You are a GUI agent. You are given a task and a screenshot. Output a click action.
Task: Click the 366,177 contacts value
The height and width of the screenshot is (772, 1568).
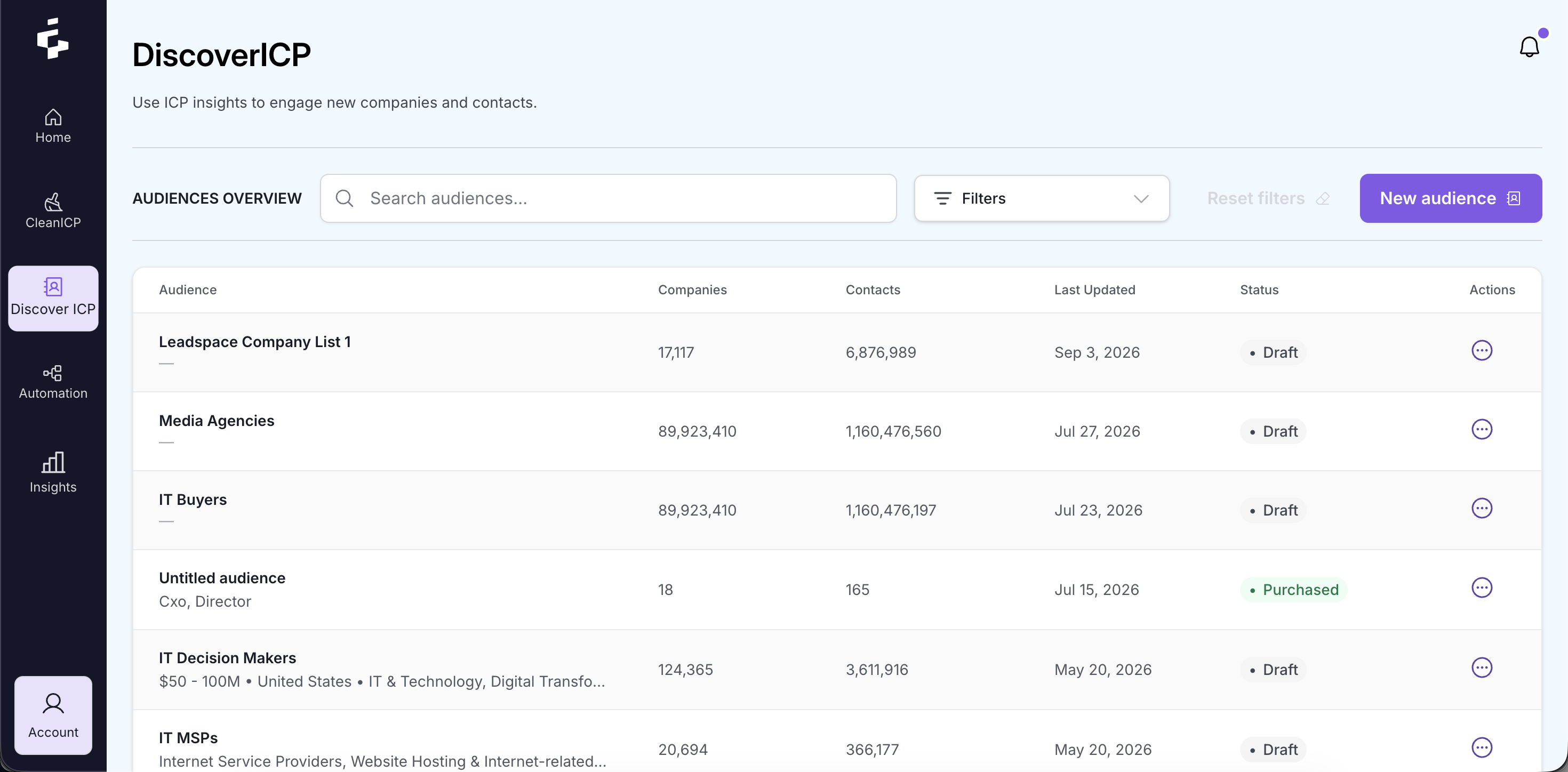[x=871, y=750]
